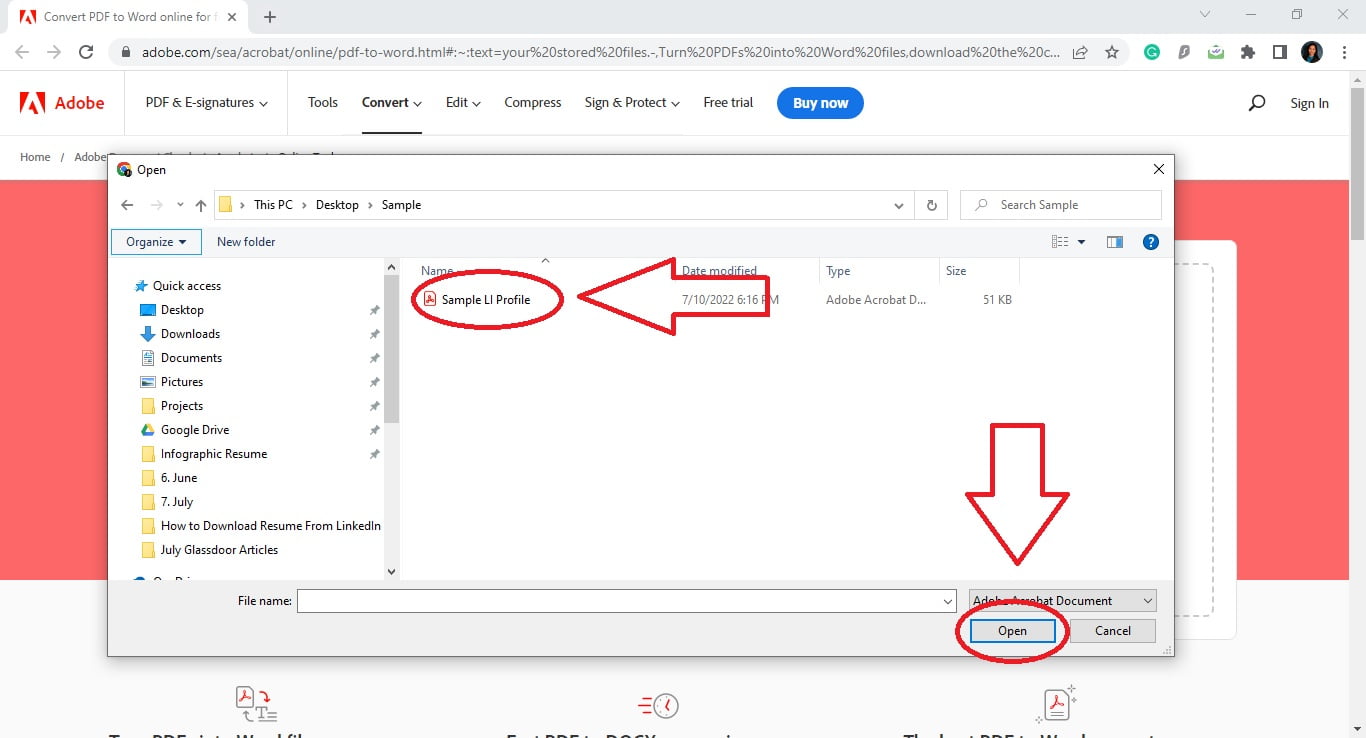Viewport: 1366px width, 738px height.
Task: Click the Adobe logo in site header
Action: (x=62, y=103)
